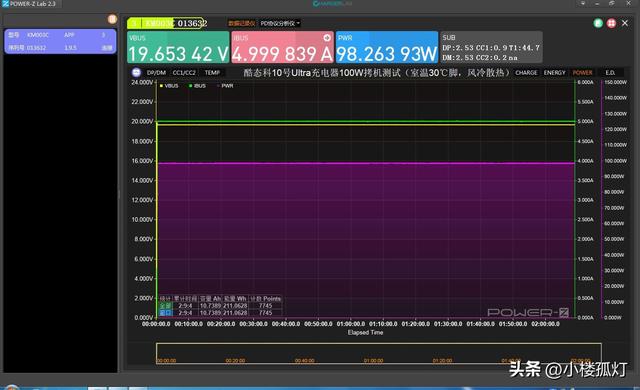The image size is (640, 390).
Task: Click the red grid round icon
Action: click(611, 23)
